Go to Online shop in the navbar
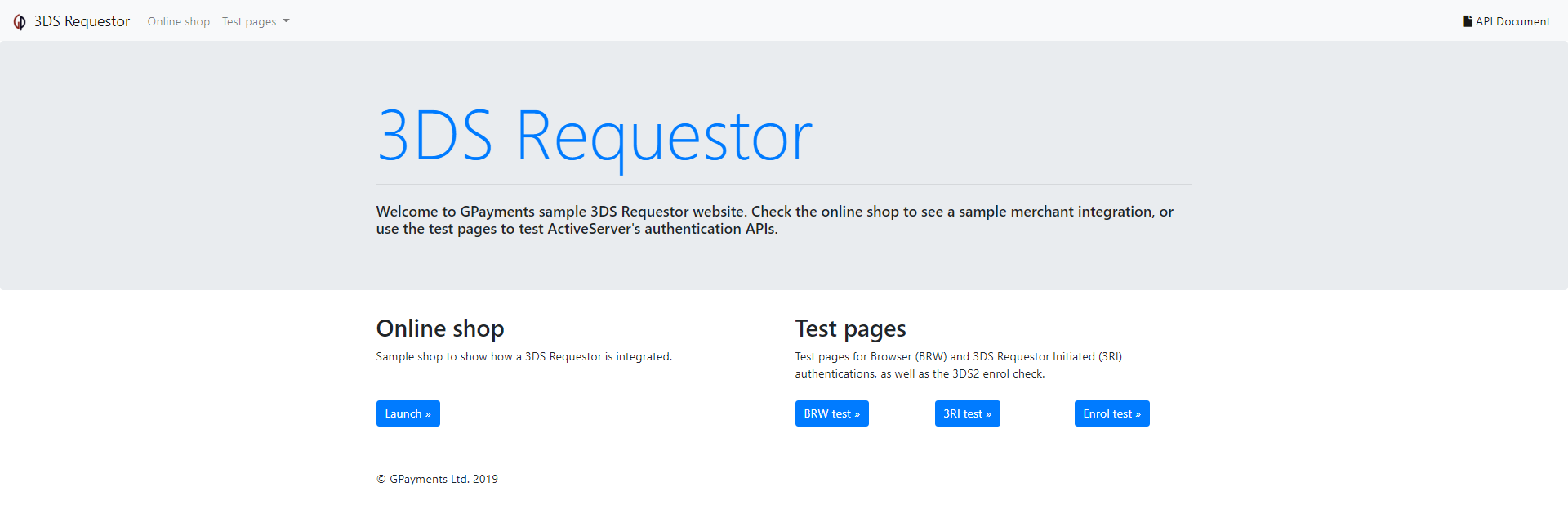This screenshot has height=505, width=1568. pos(178,21)
